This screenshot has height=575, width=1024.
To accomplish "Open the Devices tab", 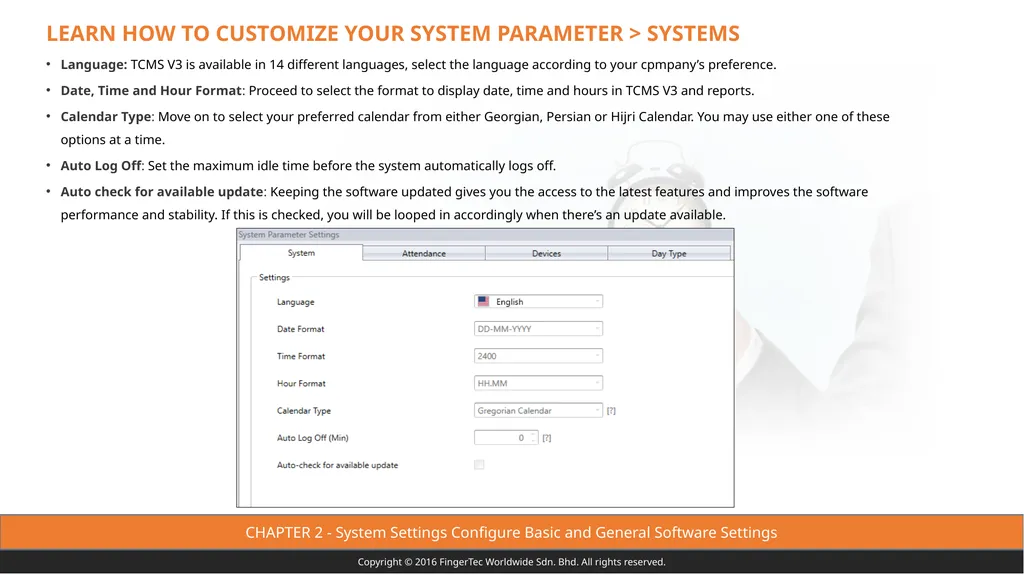I will pyautogui.click(x=546, y=254).
